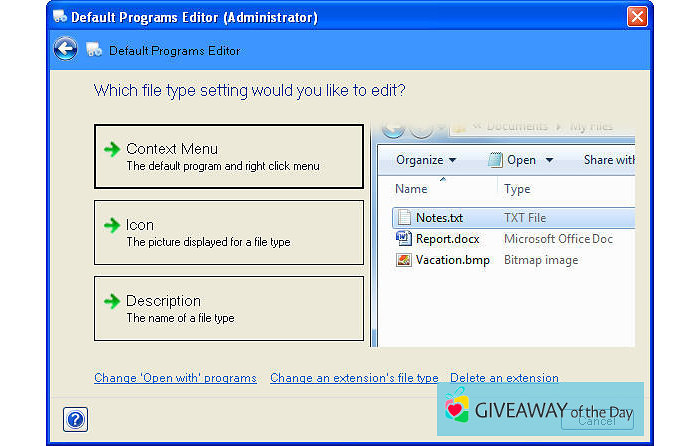Choose the Context Menu option
Screen dimensions: 700x446
tap(229, 156)
